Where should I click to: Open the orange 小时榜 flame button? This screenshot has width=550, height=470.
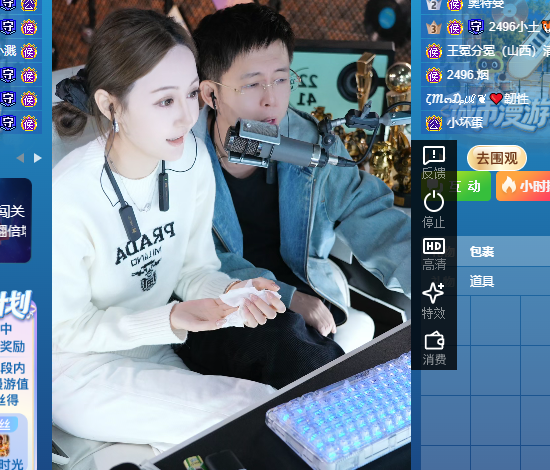[523, 186]
